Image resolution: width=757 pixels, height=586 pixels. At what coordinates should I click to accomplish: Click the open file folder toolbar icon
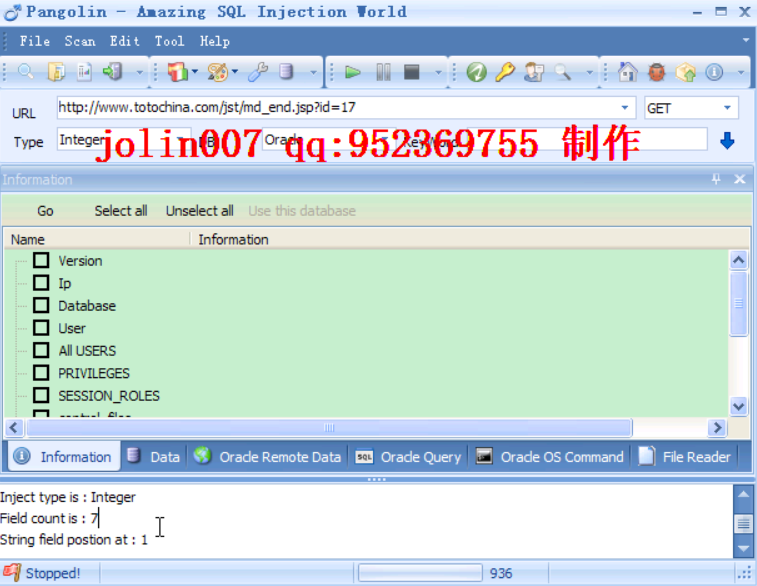(56, 72)
